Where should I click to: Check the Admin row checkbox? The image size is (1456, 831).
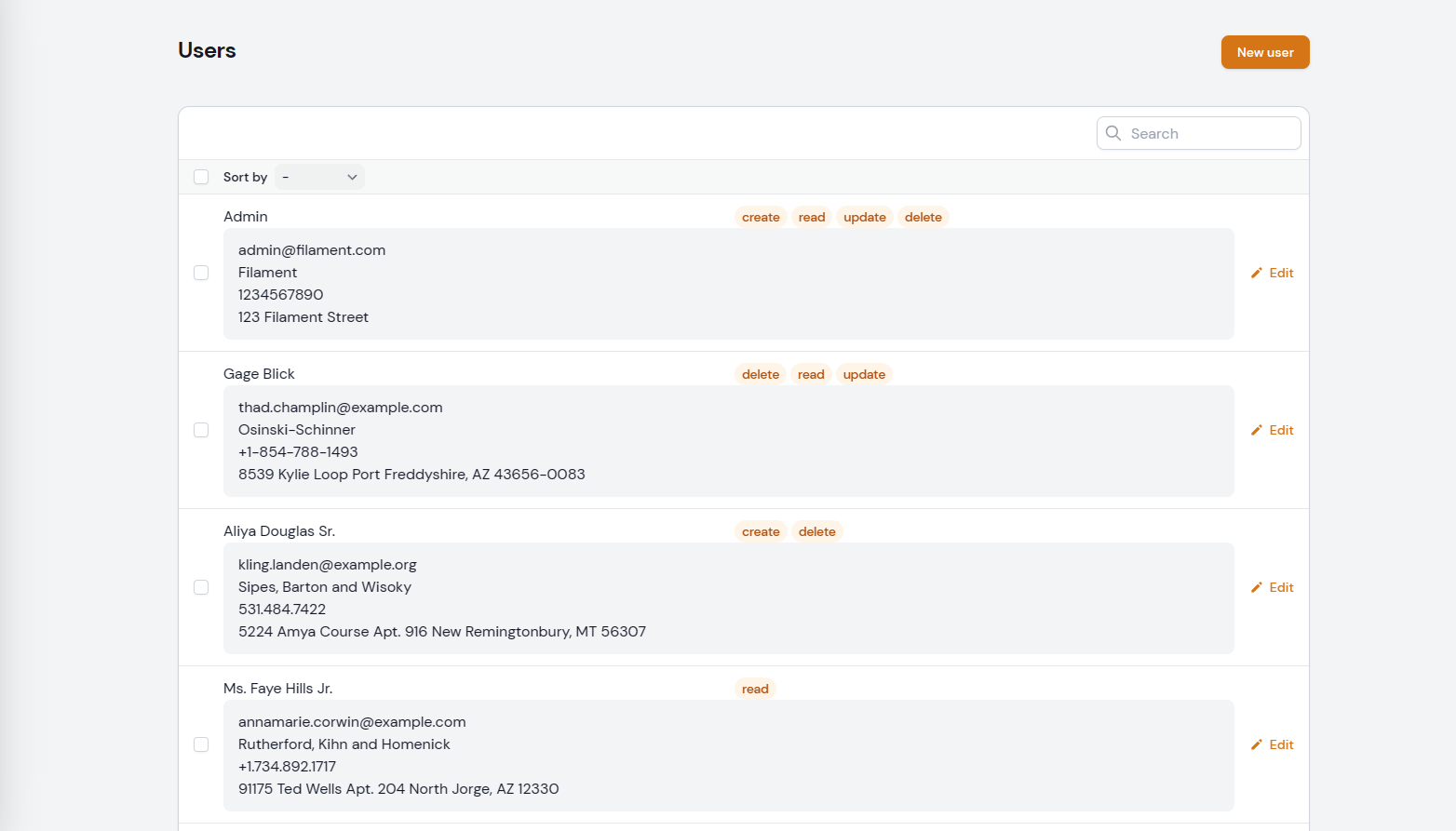[x=201, y=273]
